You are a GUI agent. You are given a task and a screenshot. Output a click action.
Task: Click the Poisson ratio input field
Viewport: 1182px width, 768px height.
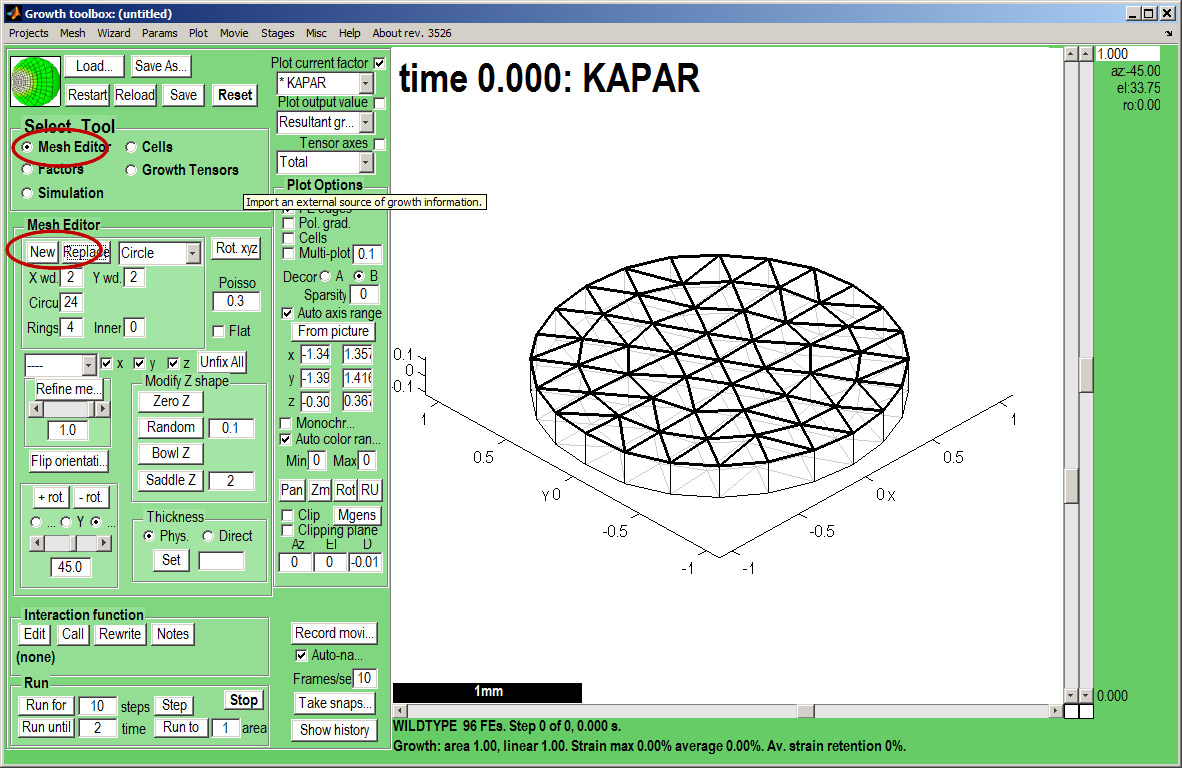point(236,301)
